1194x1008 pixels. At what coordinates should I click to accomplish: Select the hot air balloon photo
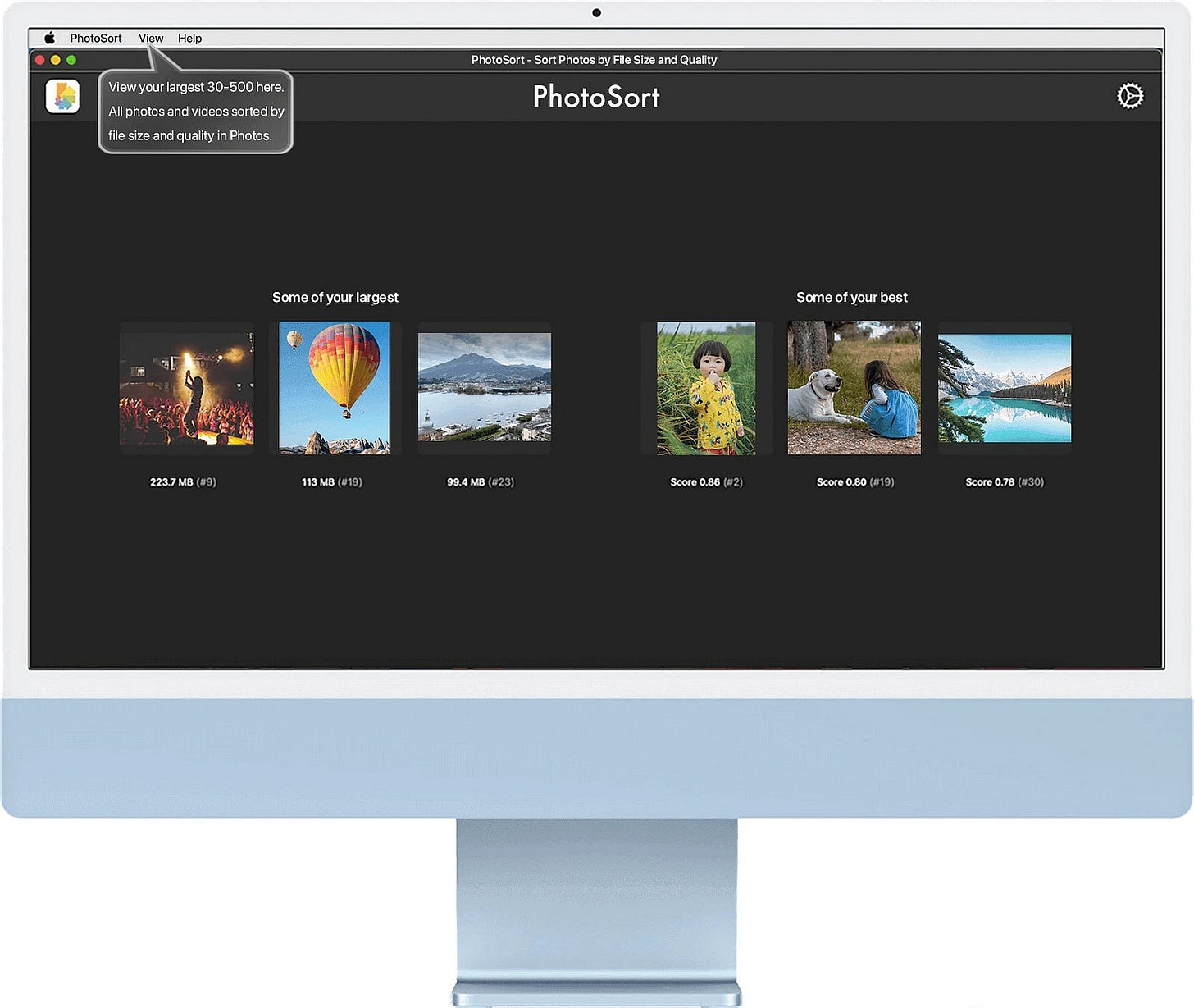click(x=335, y=388)
